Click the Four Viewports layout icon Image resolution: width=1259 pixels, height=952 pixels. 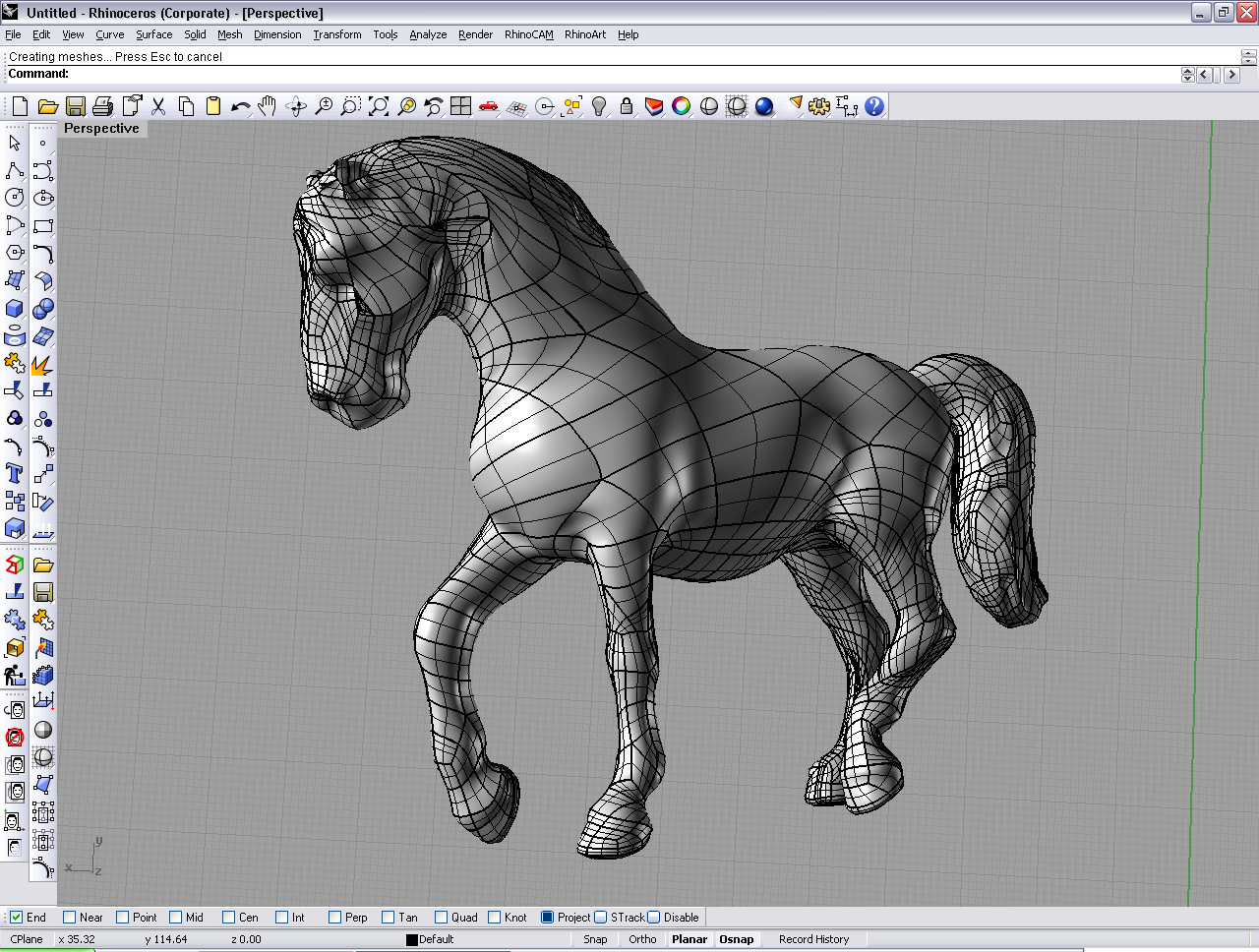(x=460, y=106)
